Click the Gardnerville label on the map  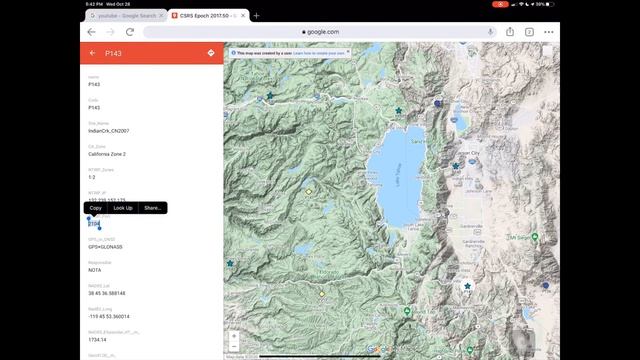pyautogui.click(x=471, y=226)
